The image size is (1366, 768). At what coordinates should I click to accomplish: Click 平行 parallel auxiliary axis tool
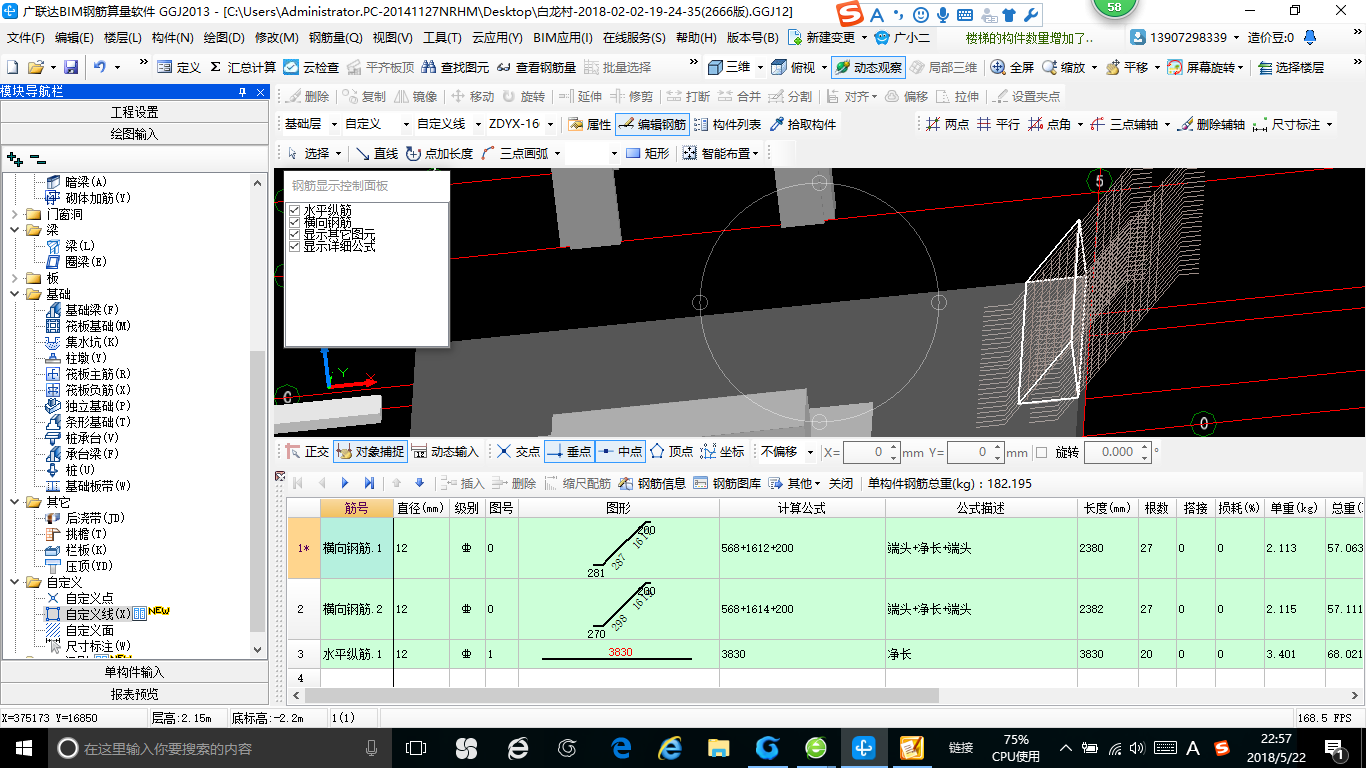[x=998, y=124]
